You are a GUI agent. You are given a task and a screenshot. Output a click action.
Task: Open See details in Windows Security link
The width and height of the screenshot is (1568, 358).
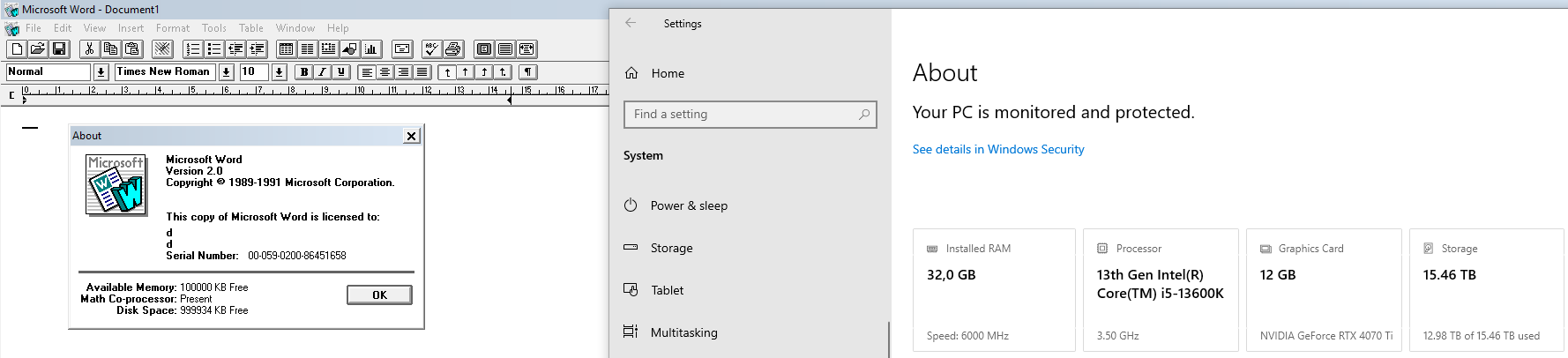point(998,149)
